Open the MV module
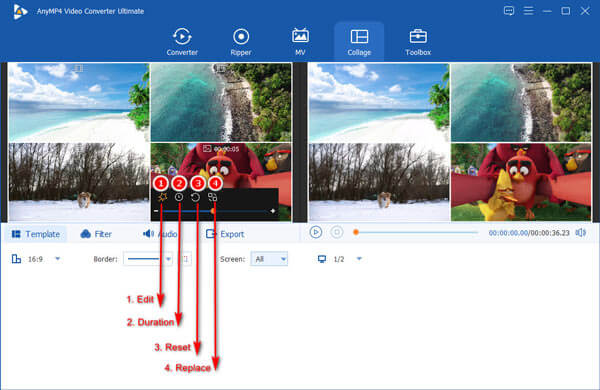 tap(300, 42)
